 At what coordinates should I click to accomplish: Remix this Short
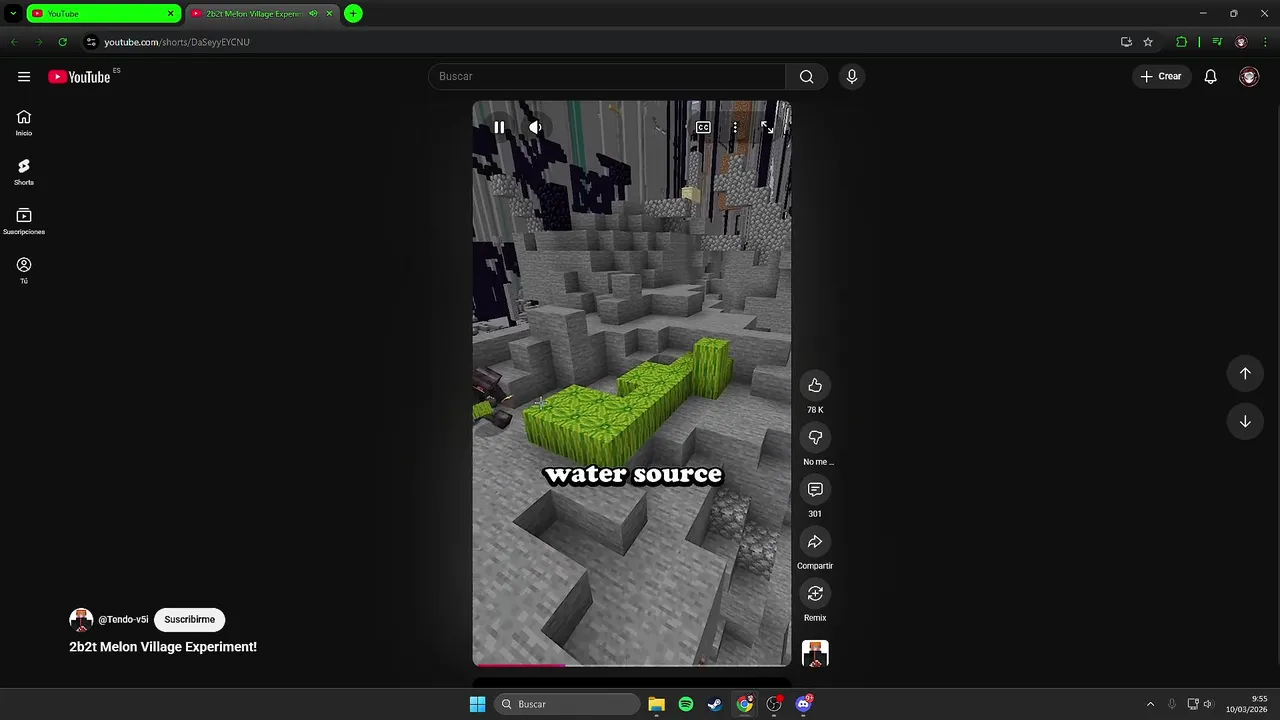point(815,594)
